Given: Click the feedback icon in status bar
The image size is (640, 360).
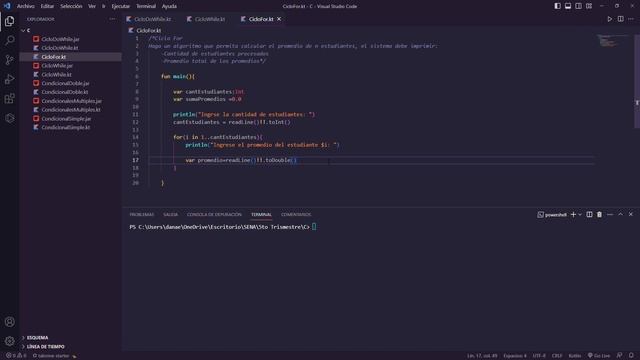Looking at the screenshot, I should tap(620, 356).
